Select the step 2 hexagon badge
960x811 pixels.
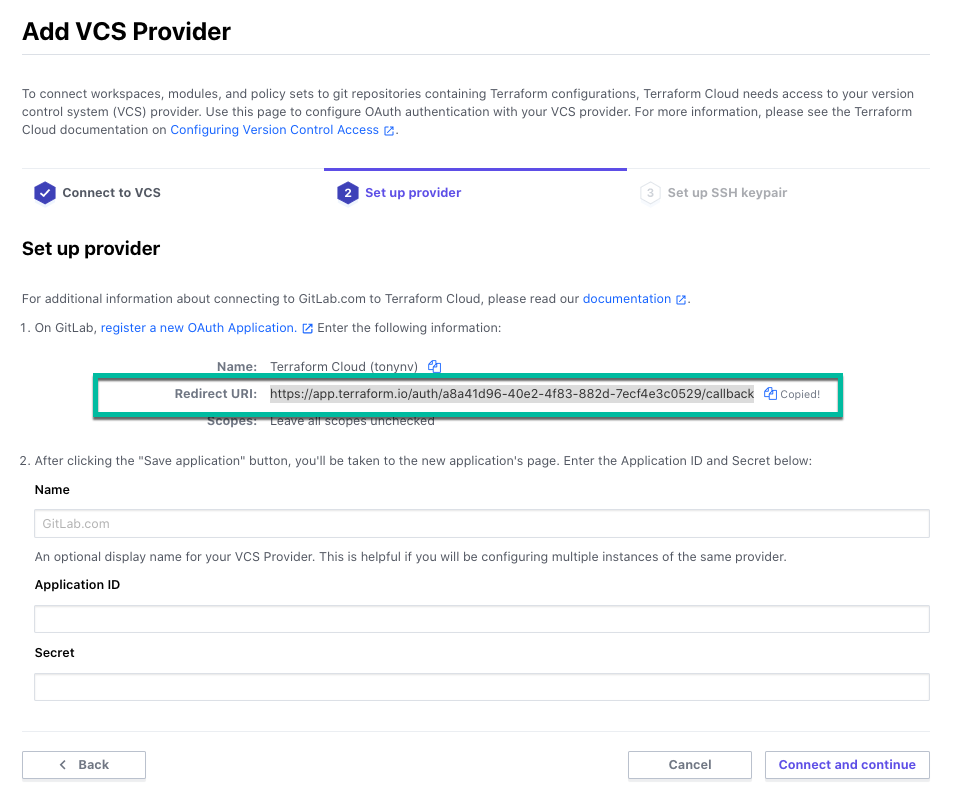pyautogui.click(x=347, y=193)
